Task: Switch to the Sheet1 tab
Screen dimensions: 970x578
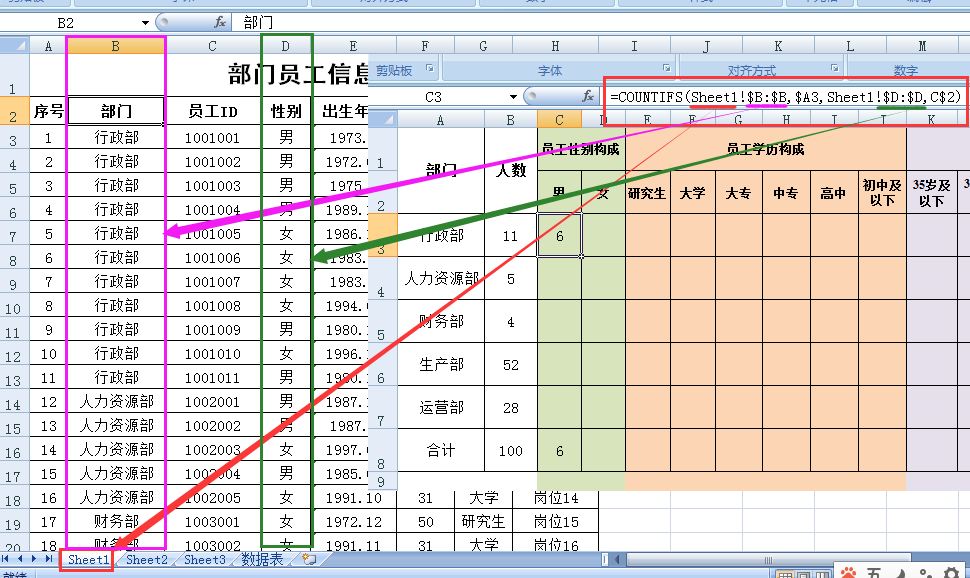Action: point(88,559)
